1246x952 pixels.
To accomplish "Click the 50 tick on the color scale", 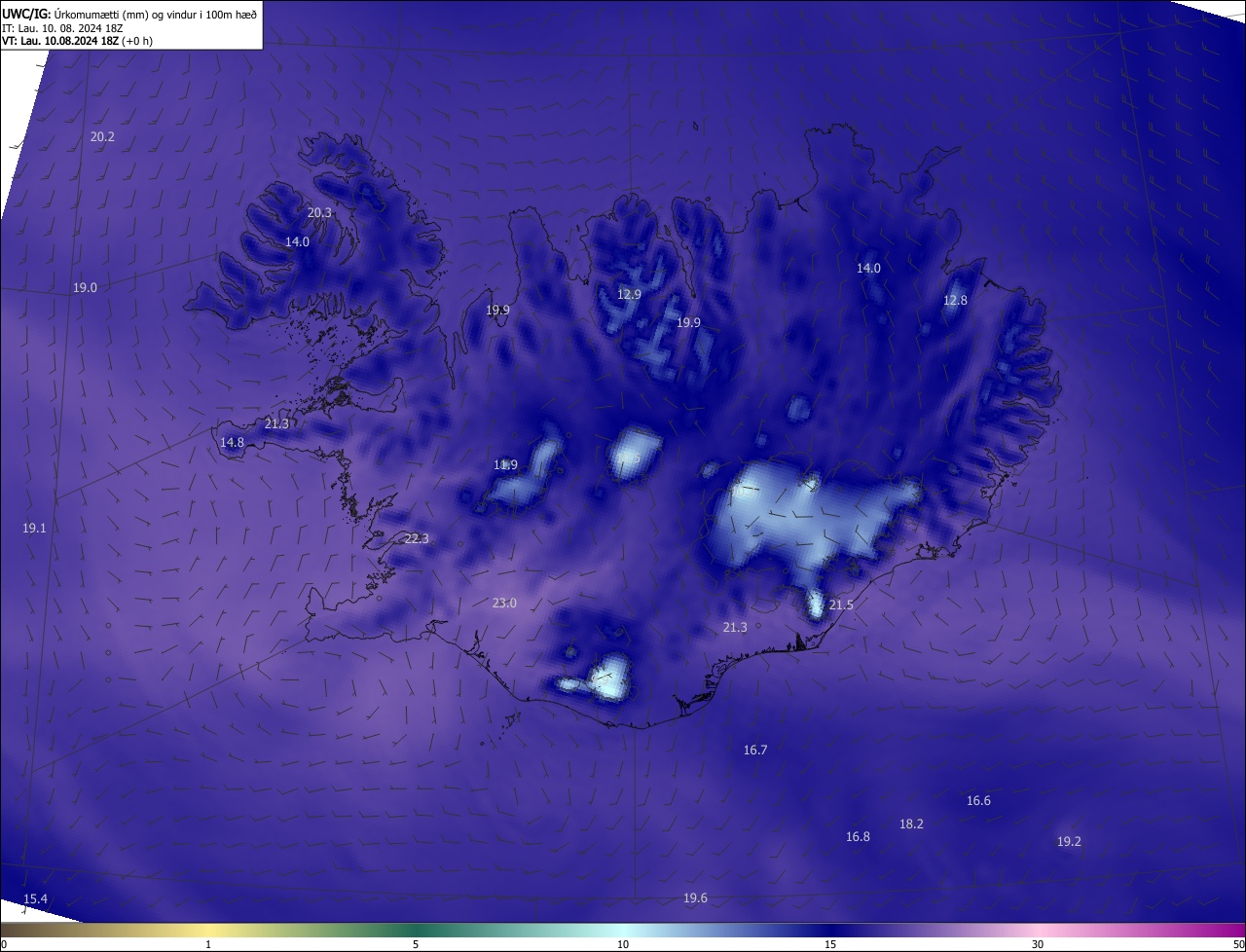I will 1238,945.
